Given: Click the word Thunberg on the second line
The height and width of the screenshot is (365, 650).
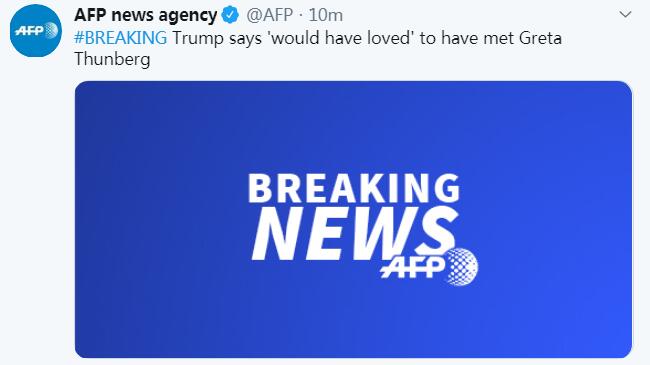Looking at the screenshot, I should (112, 59).
